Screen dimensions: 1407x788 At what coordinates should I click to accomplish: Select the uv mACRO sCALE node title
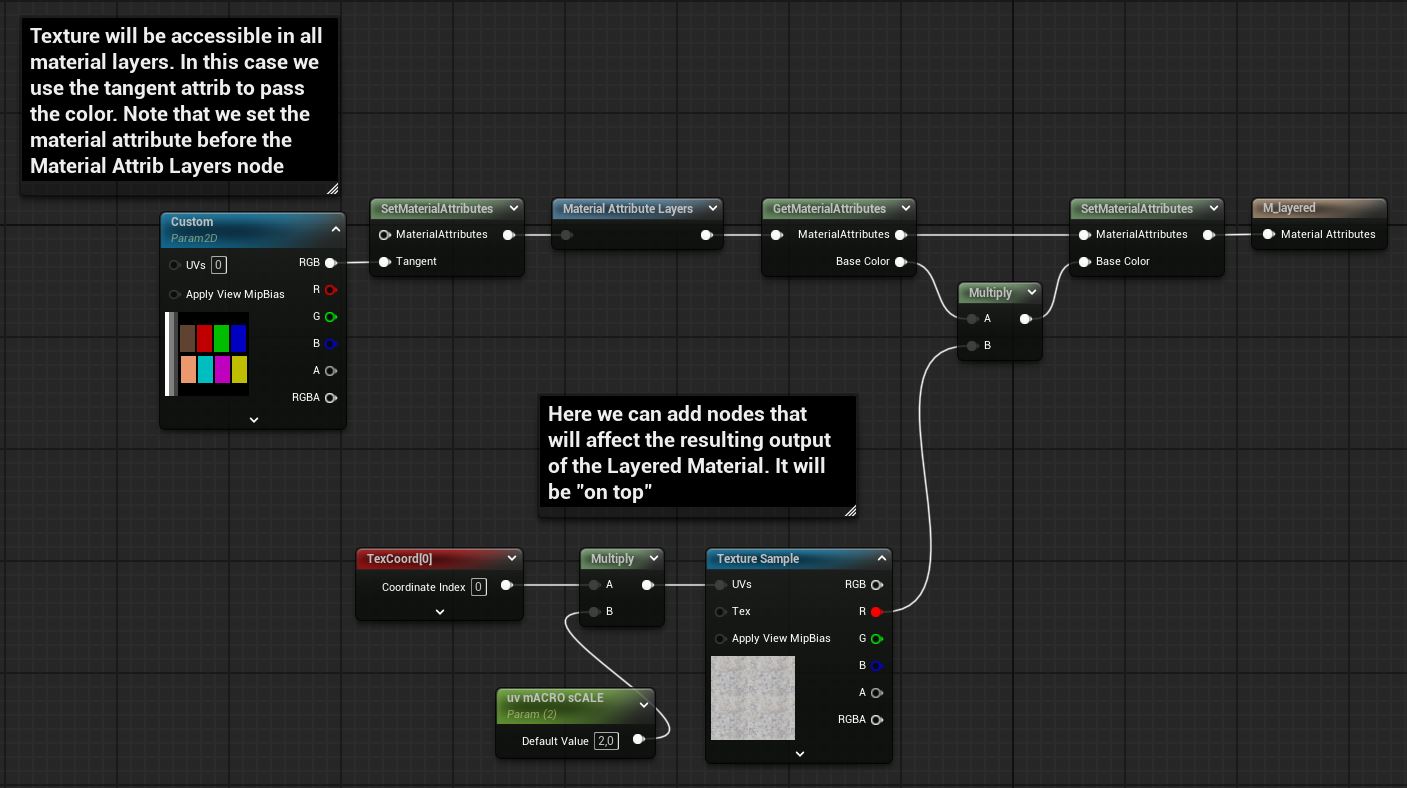coord(555,697)
